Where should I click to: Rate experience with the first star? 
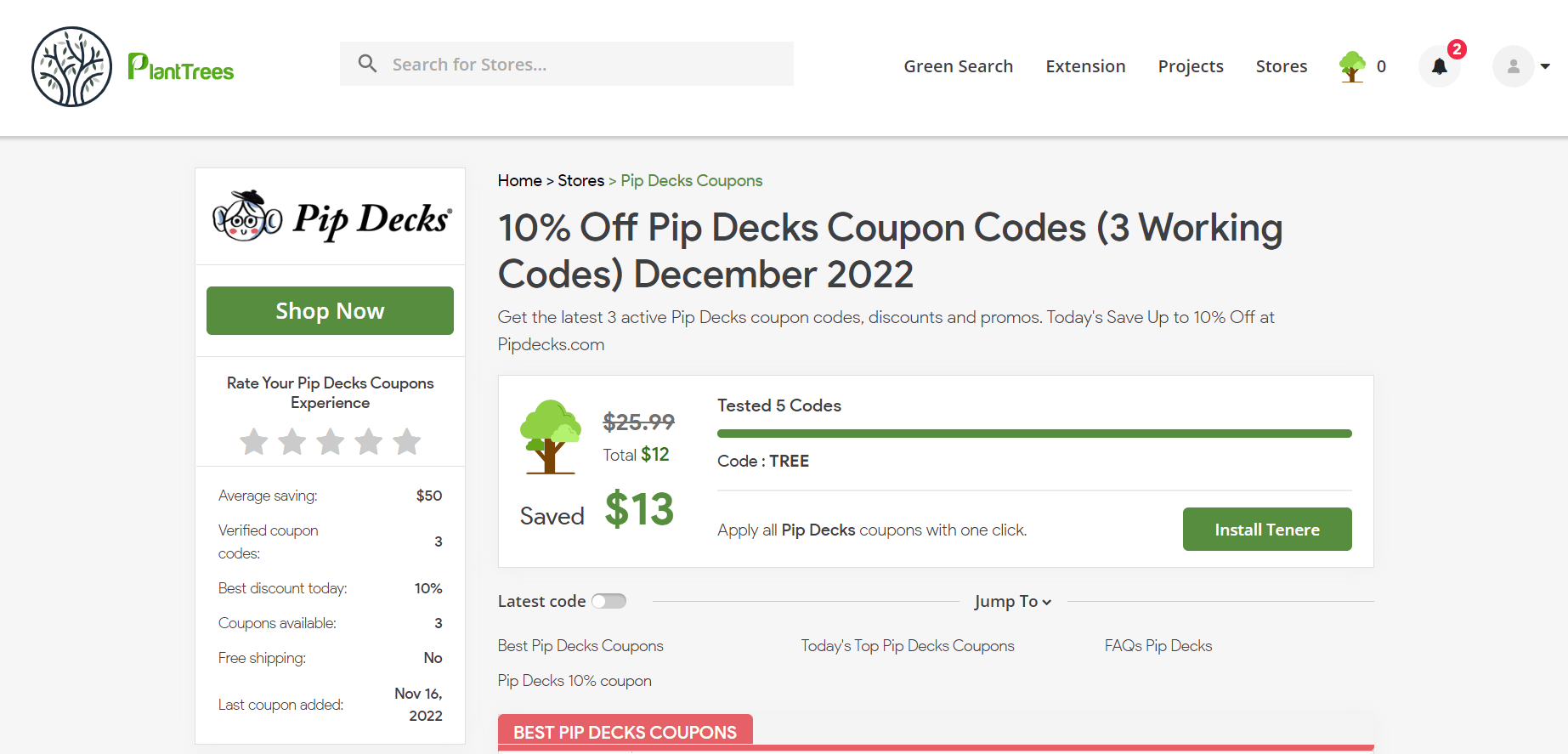254,442
